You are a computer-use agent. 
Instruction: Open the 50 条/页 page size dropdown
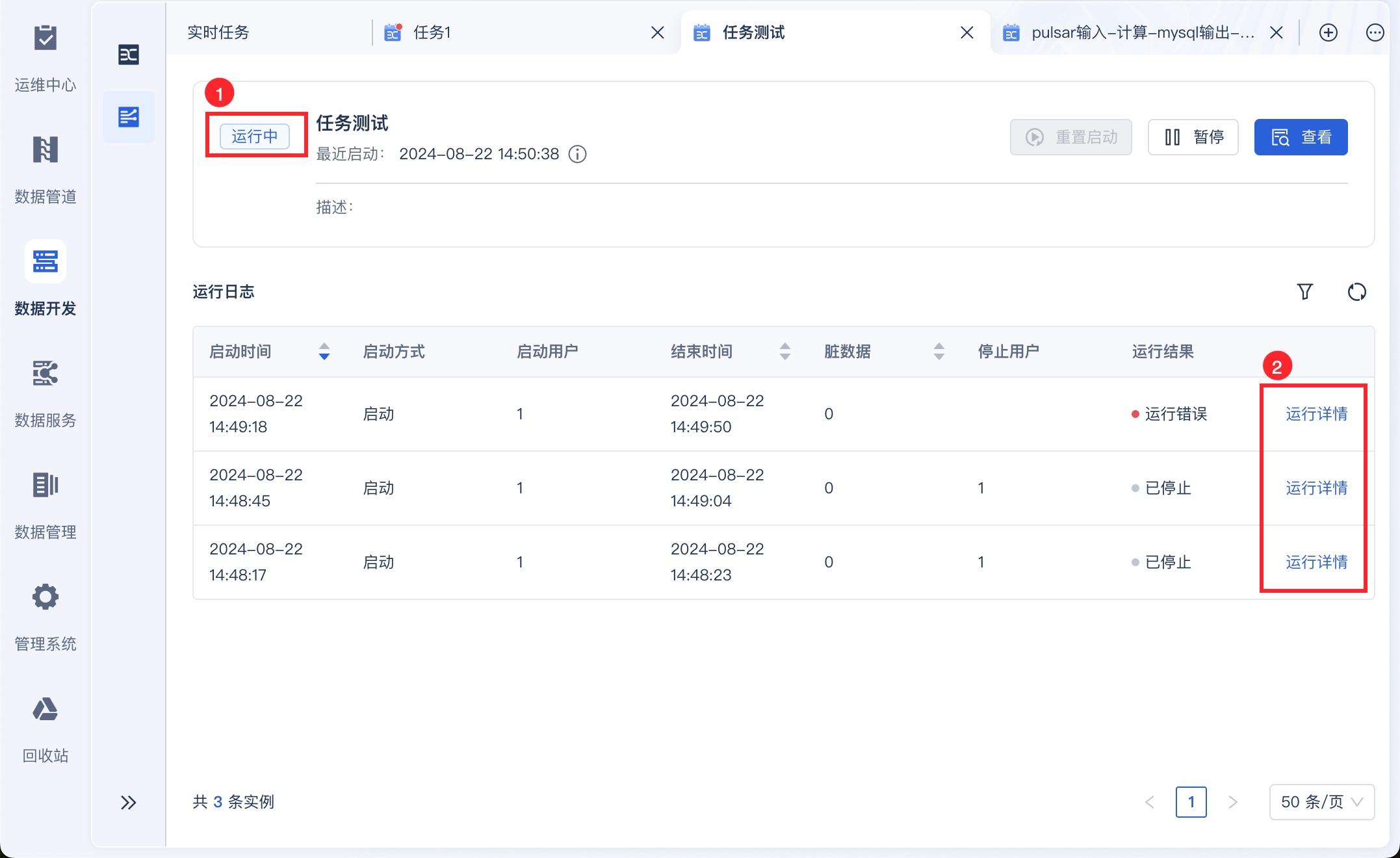[1321, 801]
